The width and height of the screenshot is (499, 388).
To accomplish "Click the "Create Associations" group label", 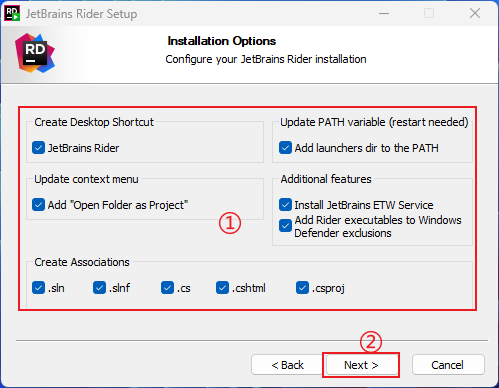I will pyautogui.click(x=82, y=262).
